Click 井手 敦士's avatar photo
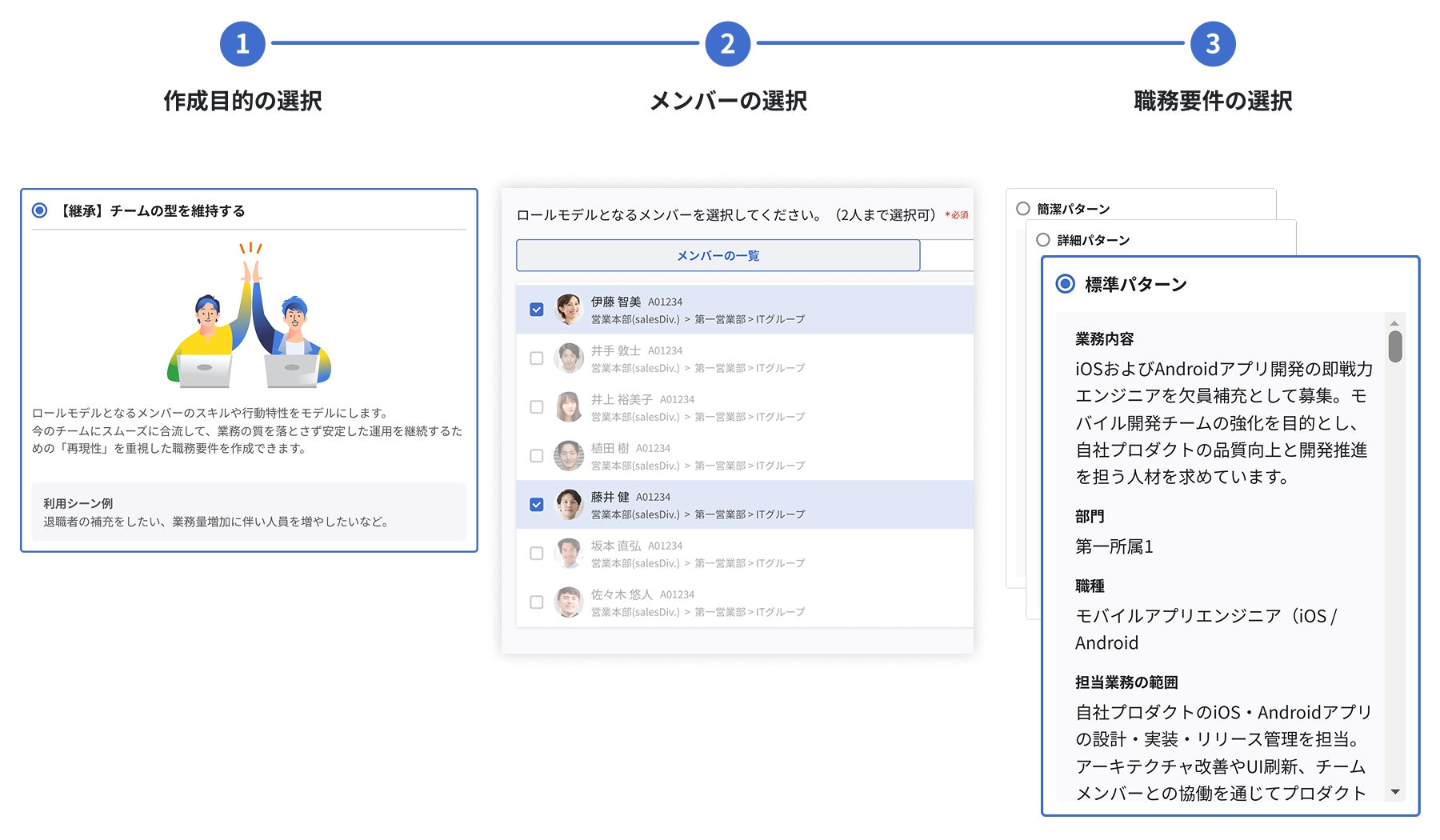This screenshot has height=840, width=1440. (x=569, y=358)
